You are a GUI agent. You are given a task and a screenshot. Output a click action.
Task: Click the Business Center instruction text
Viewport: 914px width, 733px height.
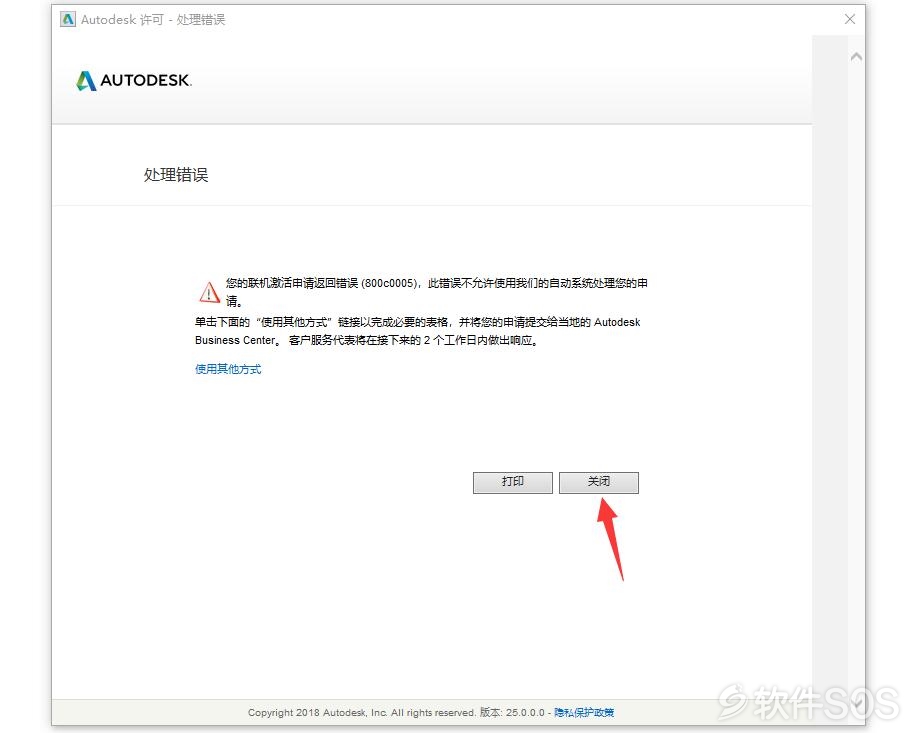417,331
